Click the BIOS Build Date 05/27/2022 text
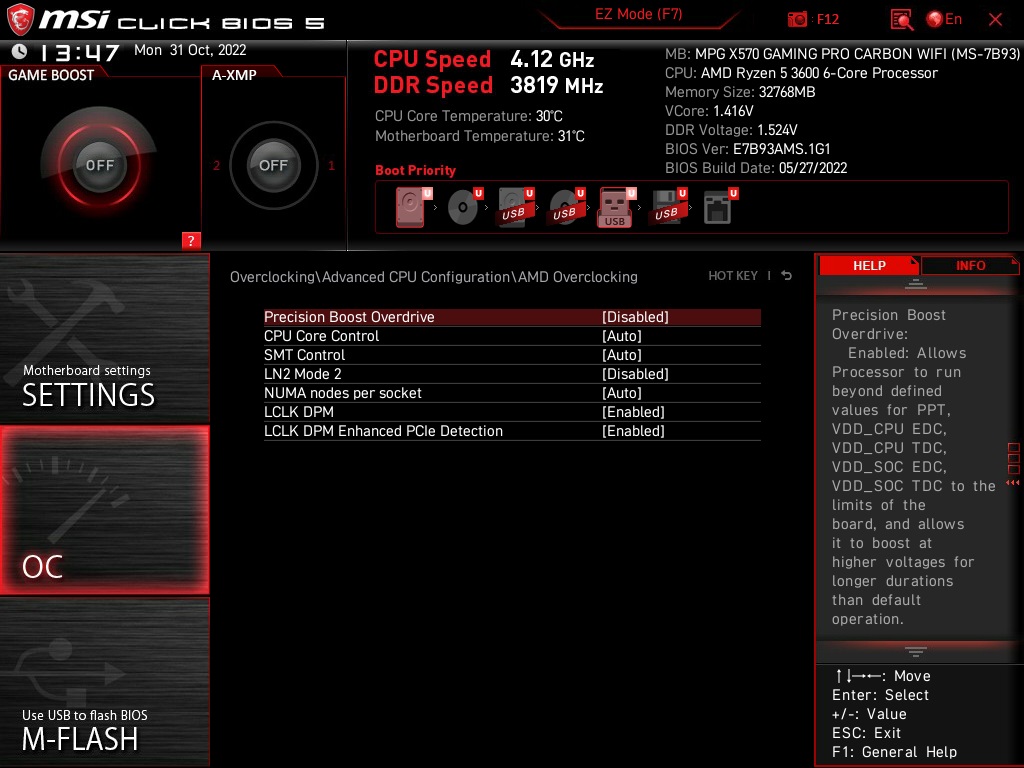Screen dimensions: 1024x768 [756, 168]
